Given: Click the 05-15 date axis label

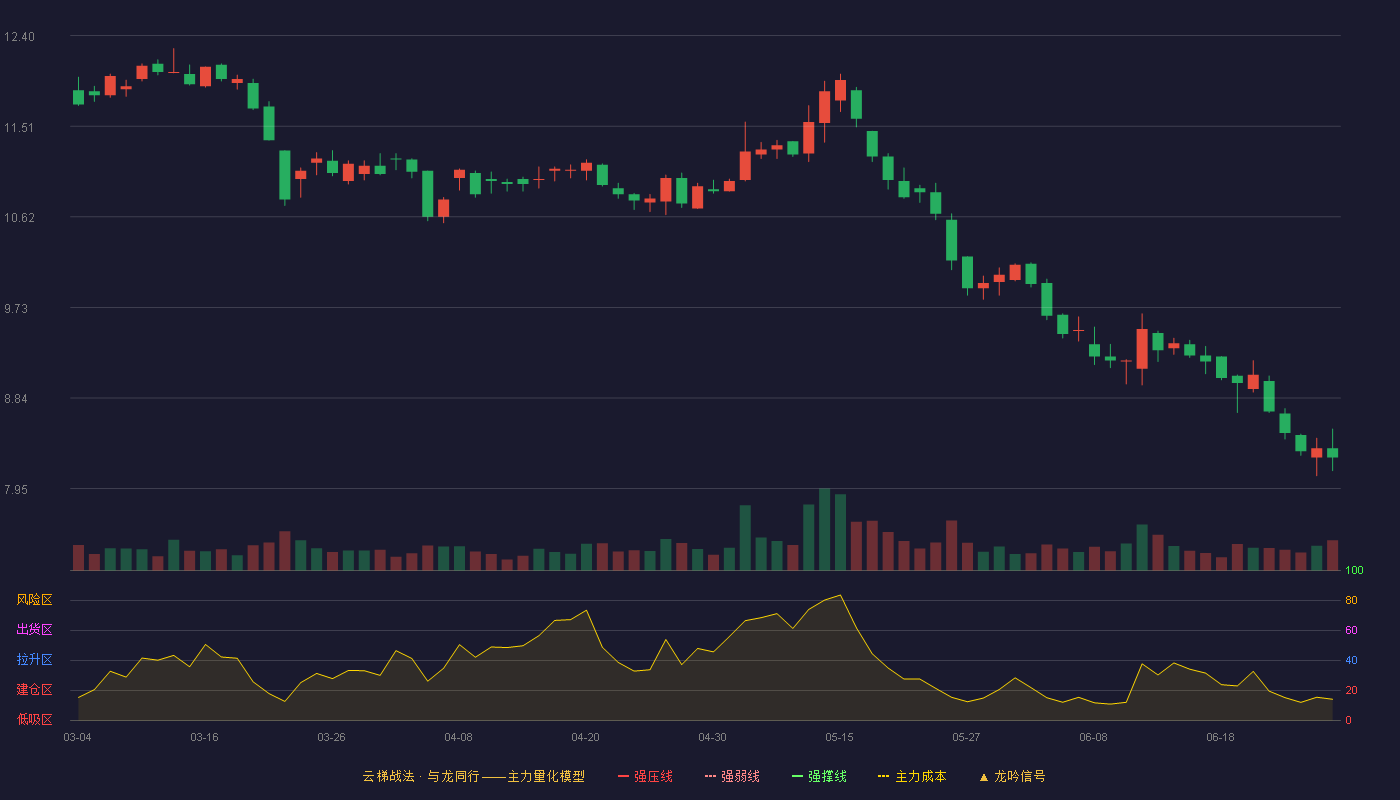Looking at the screenshot, I should (839, 737).
